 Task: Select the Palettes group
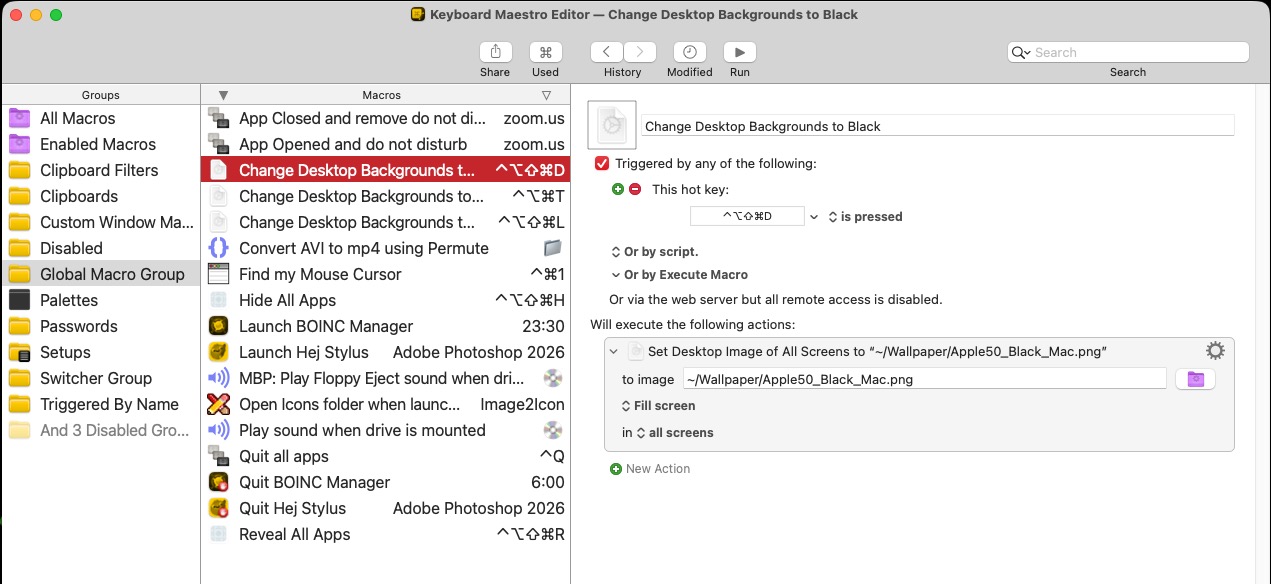coord(69,300)
